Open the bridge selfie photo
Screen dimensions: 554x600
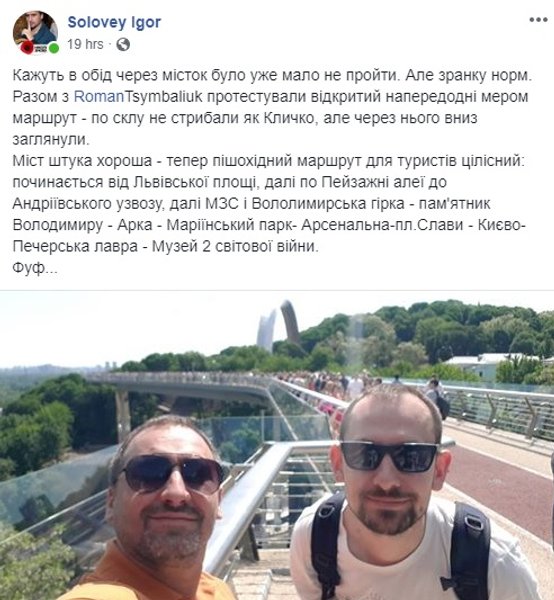[x=277, y=446]
